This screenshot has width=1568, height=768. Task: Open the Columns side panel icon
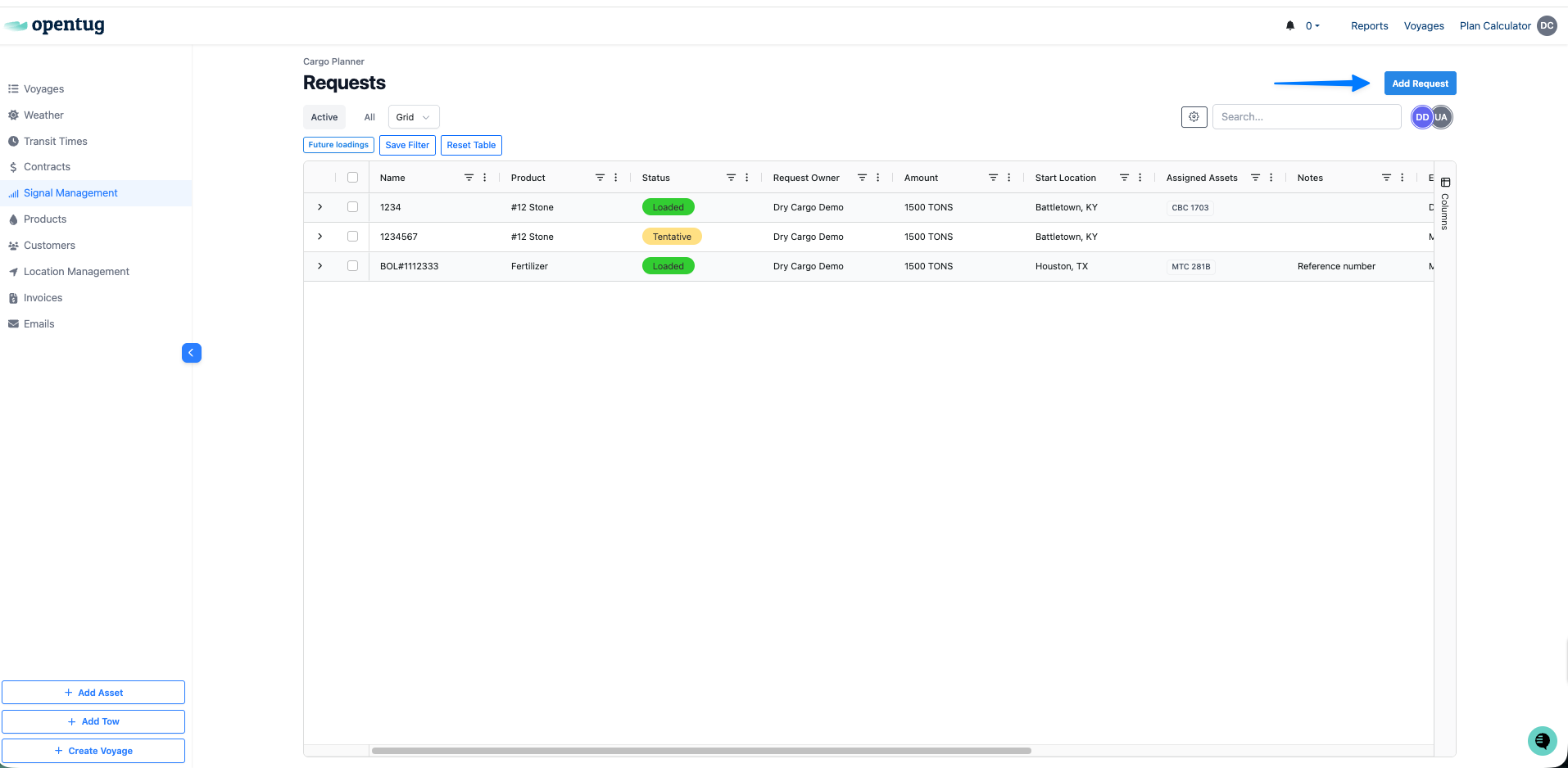pos(1446,183)
